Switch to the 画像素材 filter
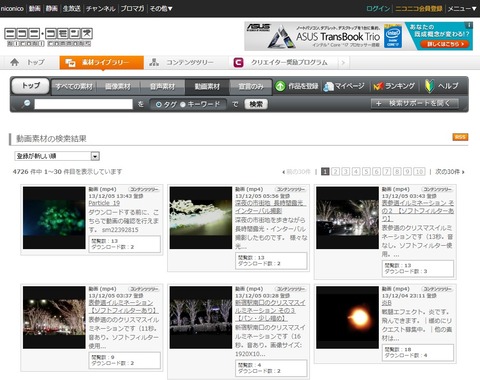Screen dimensions: 480x380 point(118,87)
